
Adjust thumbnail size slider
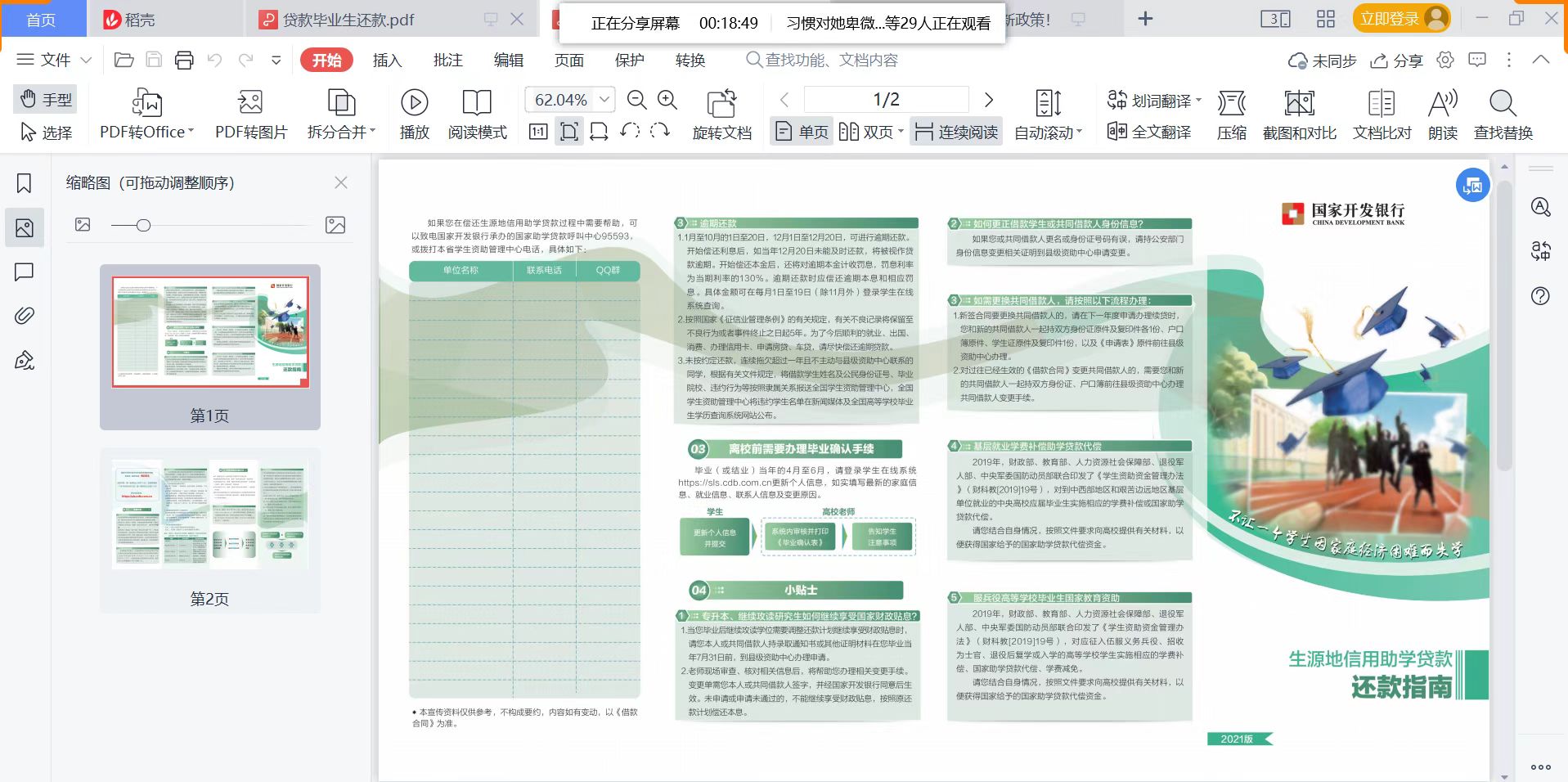[x=143, y=225]
